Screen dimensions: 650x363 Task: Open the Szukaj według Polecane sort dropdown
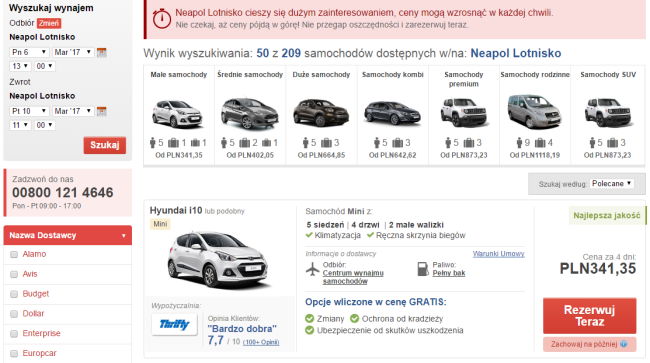(x=611, y=184)
